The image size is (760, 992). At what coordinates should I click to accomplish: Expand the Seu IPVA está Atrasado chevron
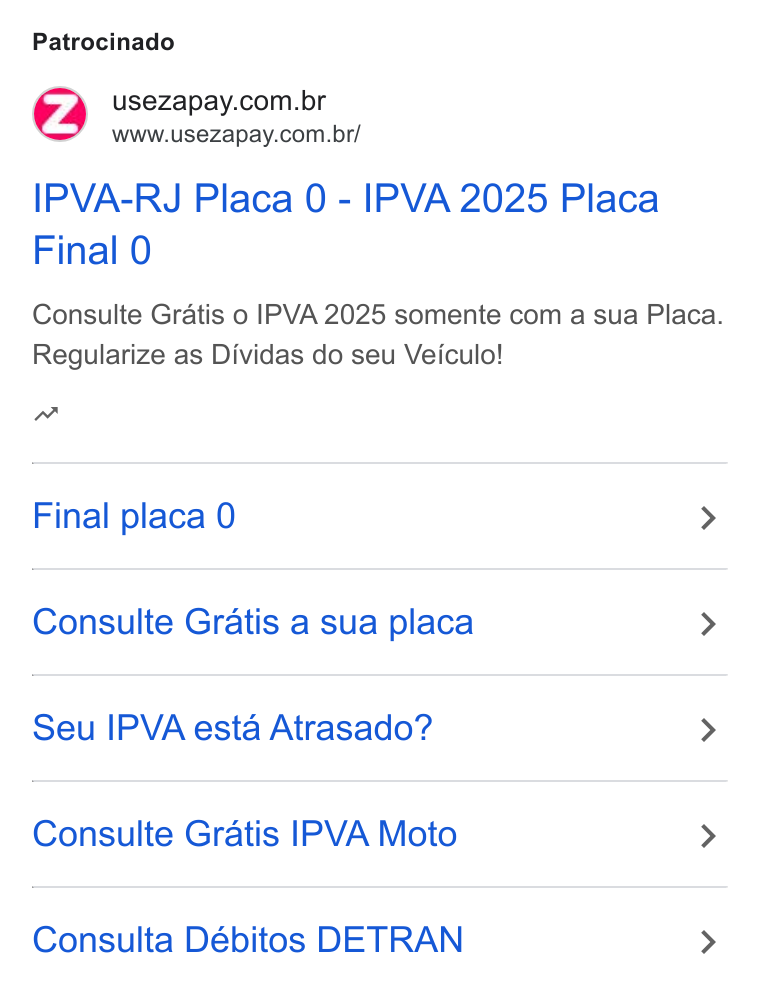(708, 729)
